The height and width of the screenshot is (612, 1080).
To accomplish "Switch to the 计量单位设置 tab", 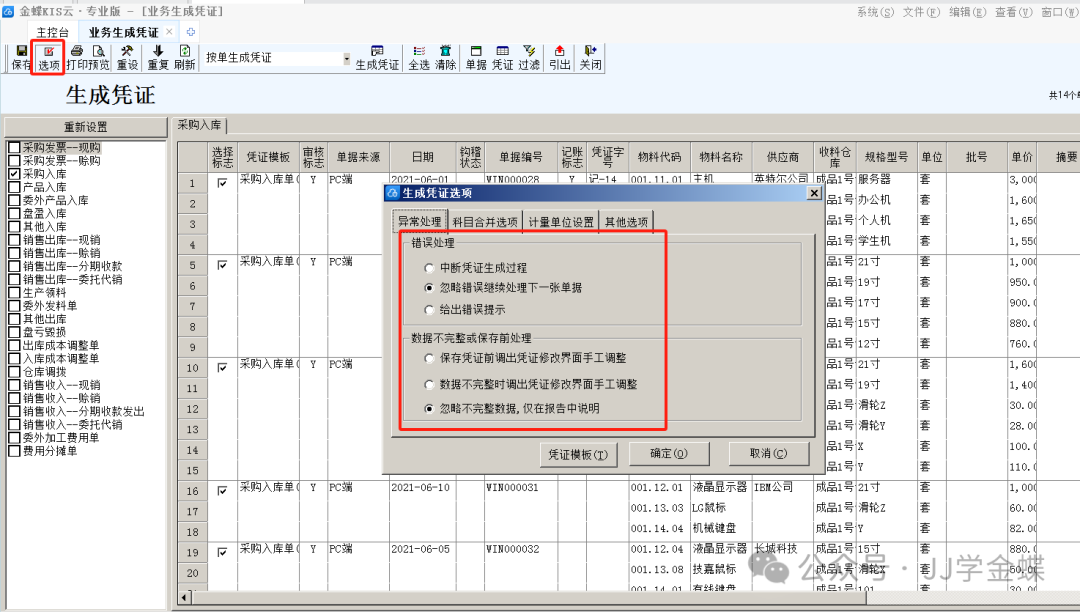I will click(561, 222).
